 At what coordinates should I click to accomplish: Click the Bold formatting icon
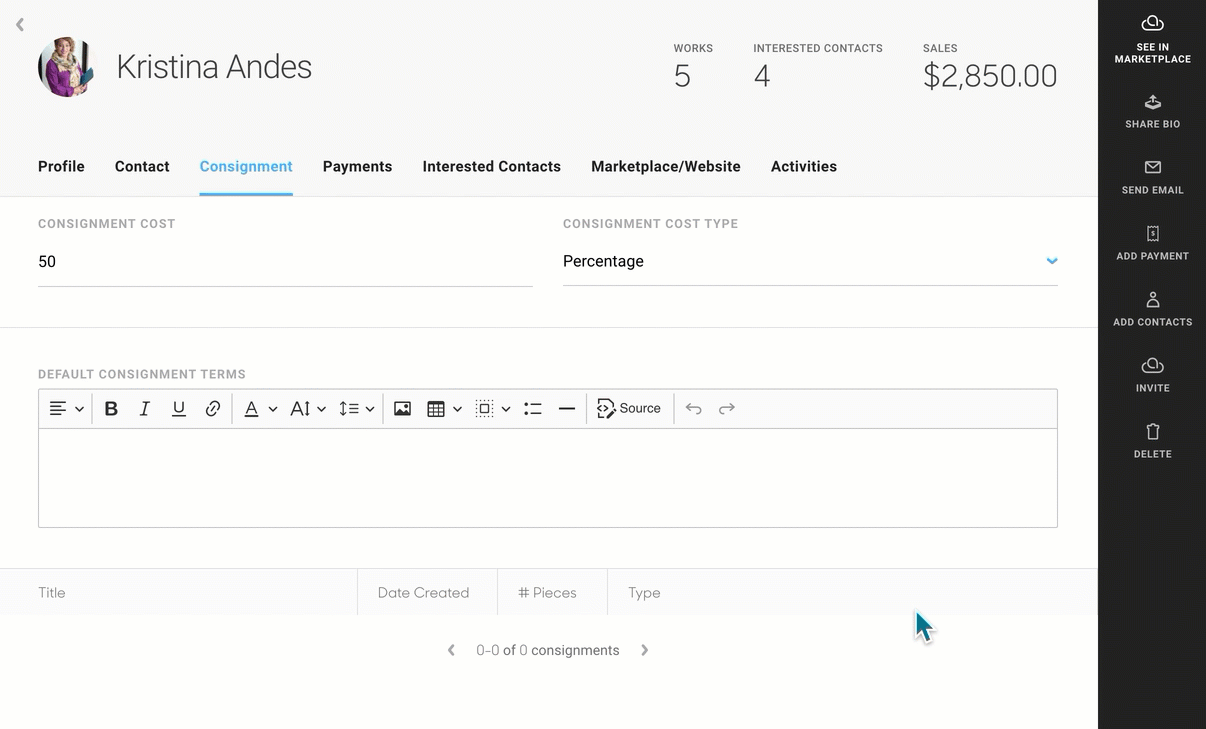tap(111, 409)
